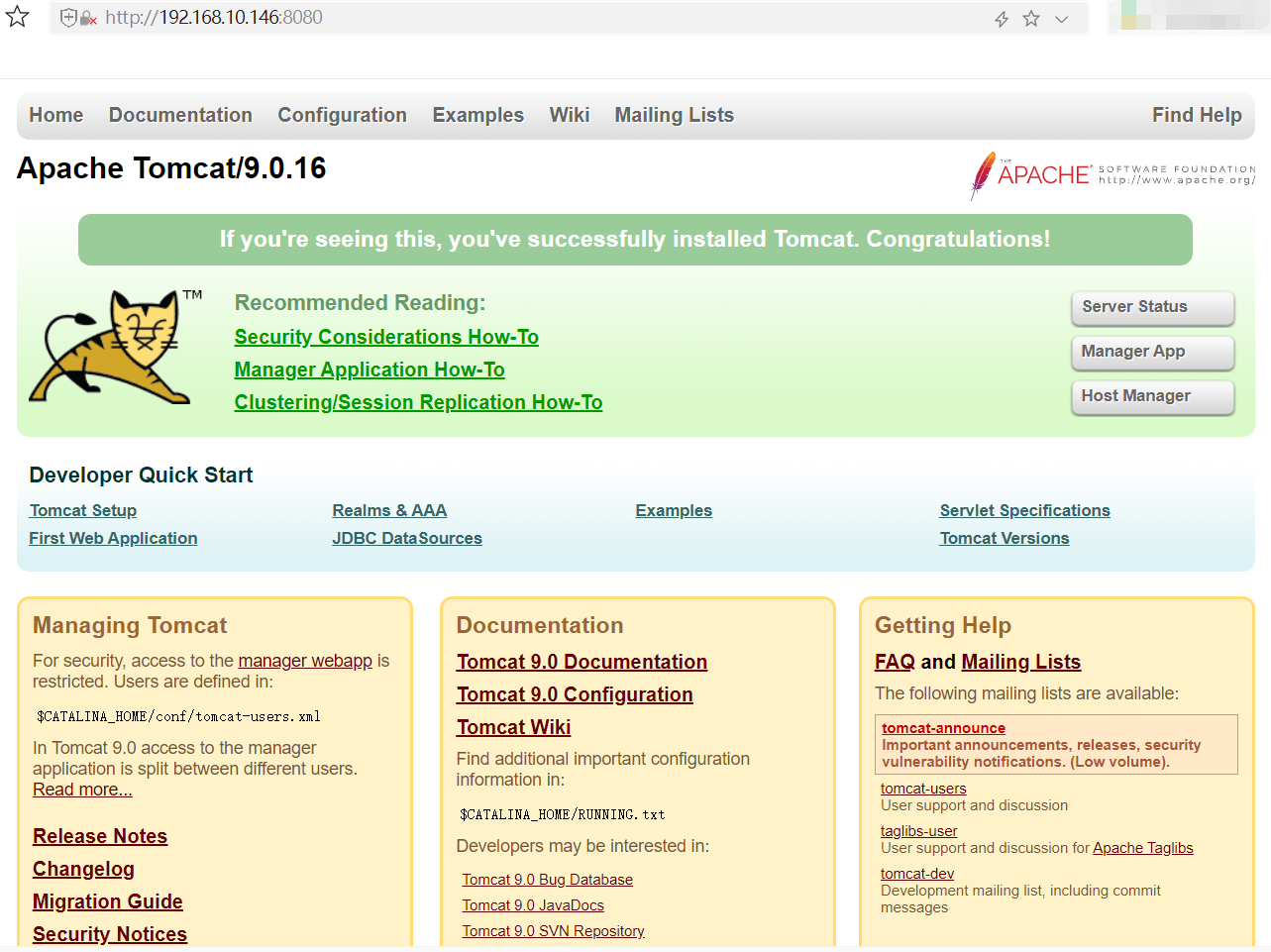Open the JDBC DataSources link
The height and width of the screenshot is (952, 1271).
coord(407,538)
